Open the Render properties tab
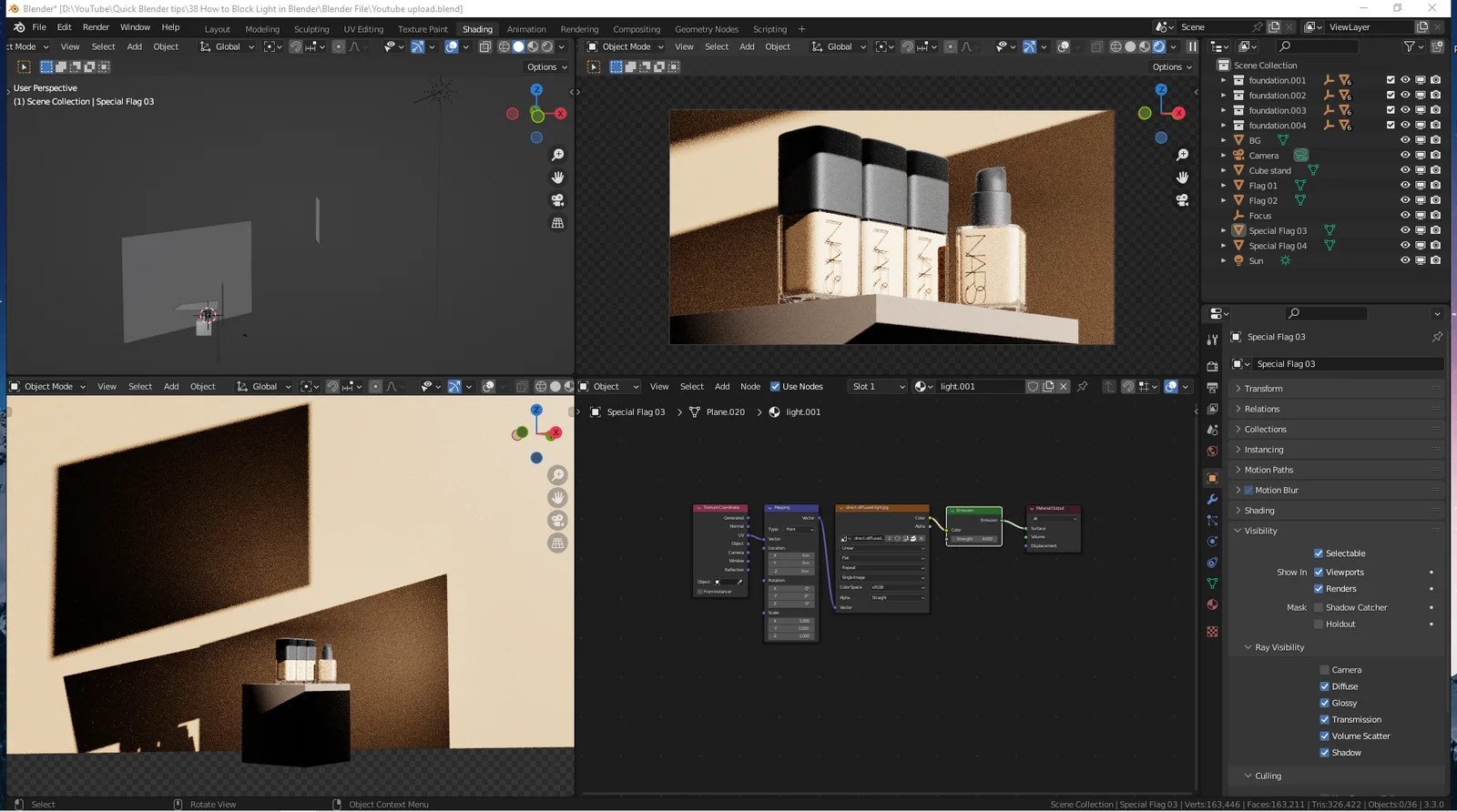 pos(1212,366)
